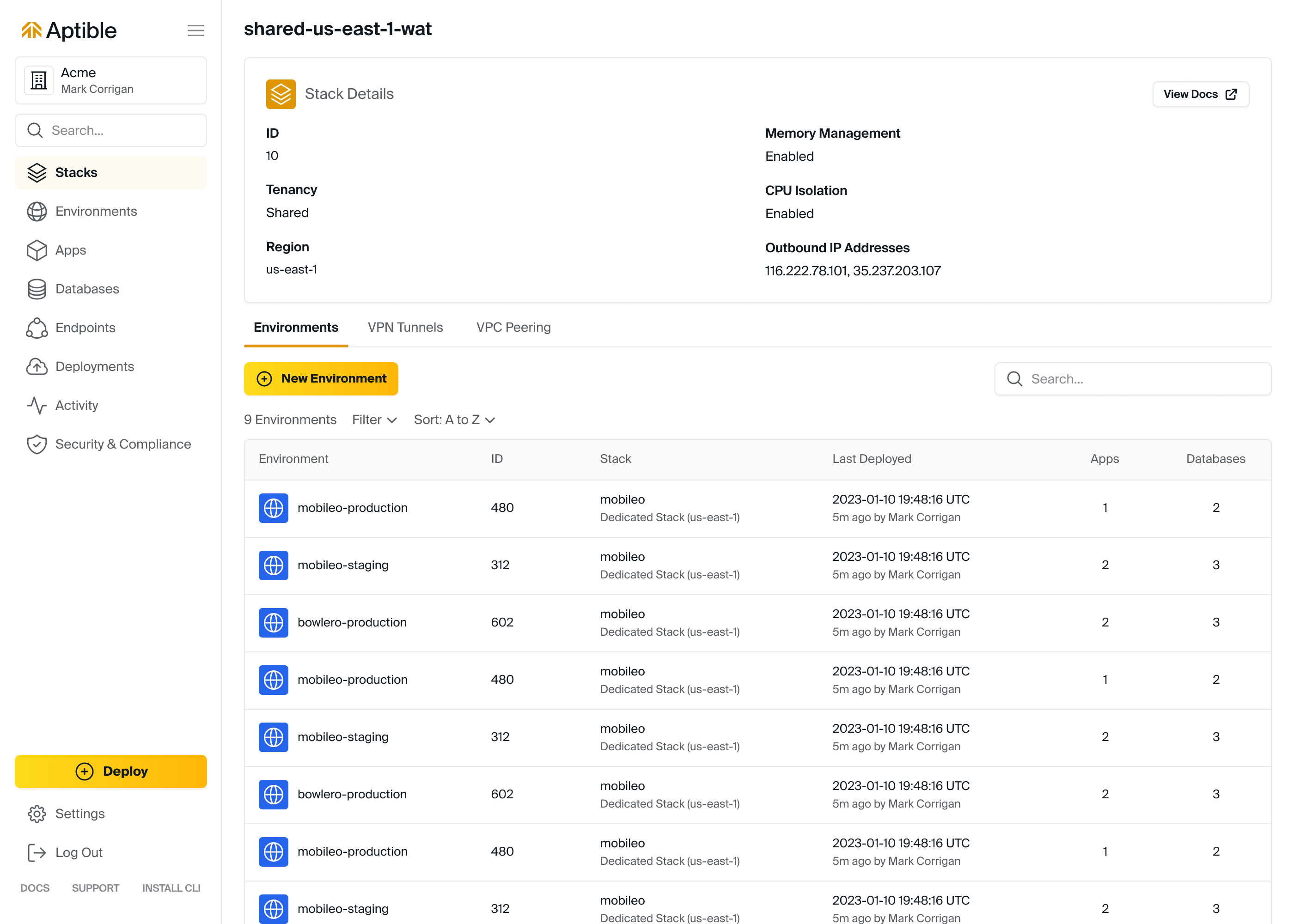The height and width of the screenshot is (924, 1294).
Task: Click the external link icon in View Docs
Action: tap(1231, 94)
